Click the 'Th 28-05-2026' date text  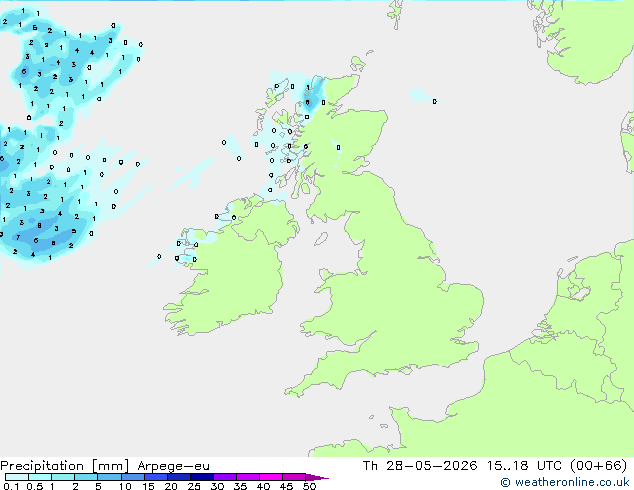(x=420, y=465)
